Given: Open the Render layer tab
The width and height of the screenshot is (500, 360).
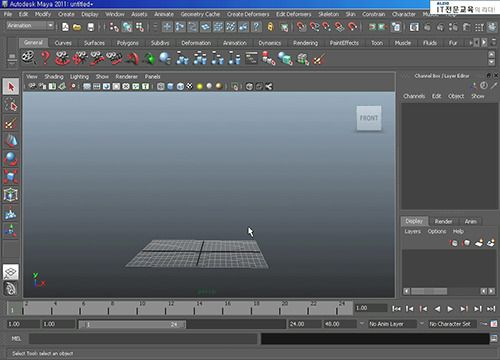Looking at the screenshot, I should tap(443, 221).
